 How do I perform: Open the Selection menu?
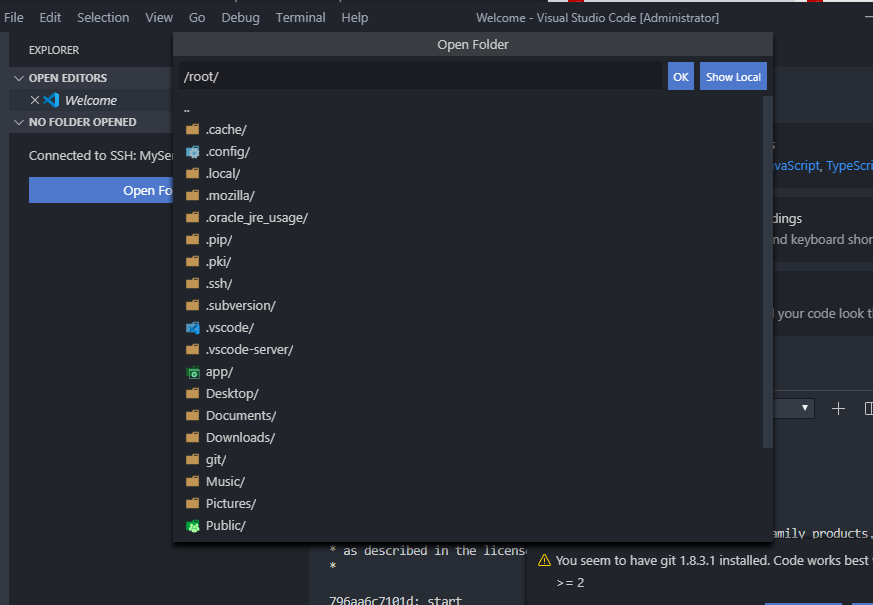(x=103, y=18)
